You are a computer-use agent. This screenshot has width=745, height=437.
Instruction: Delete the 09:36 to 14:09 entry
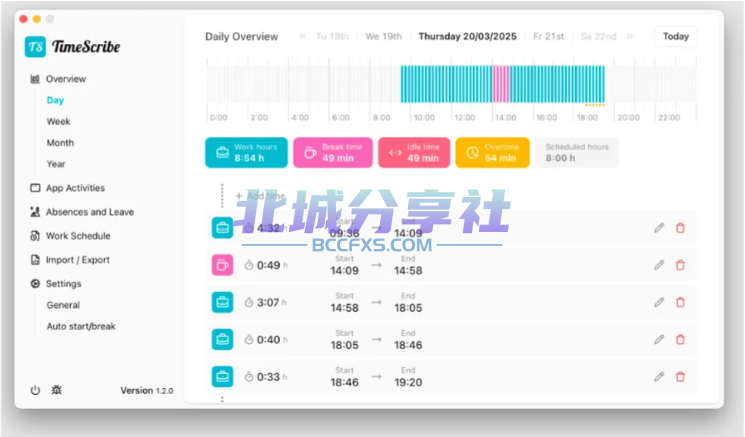(680, 228)
